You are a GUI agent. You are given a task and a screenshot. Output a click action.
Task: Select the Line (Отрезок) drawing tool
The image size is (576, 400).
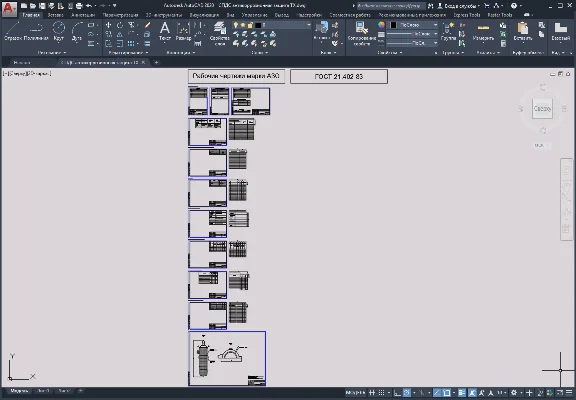13,31
